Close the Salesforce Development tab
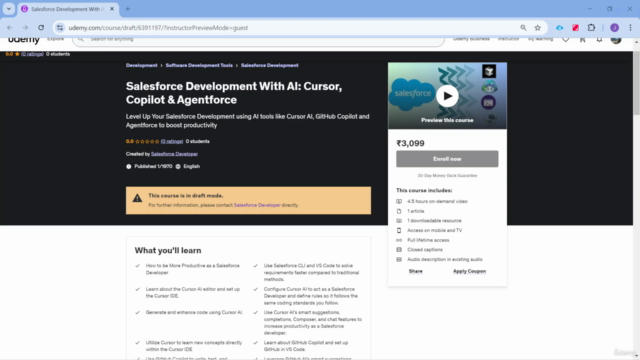The height and width of the screenshot is (360, 640). (x=112, y=9)
